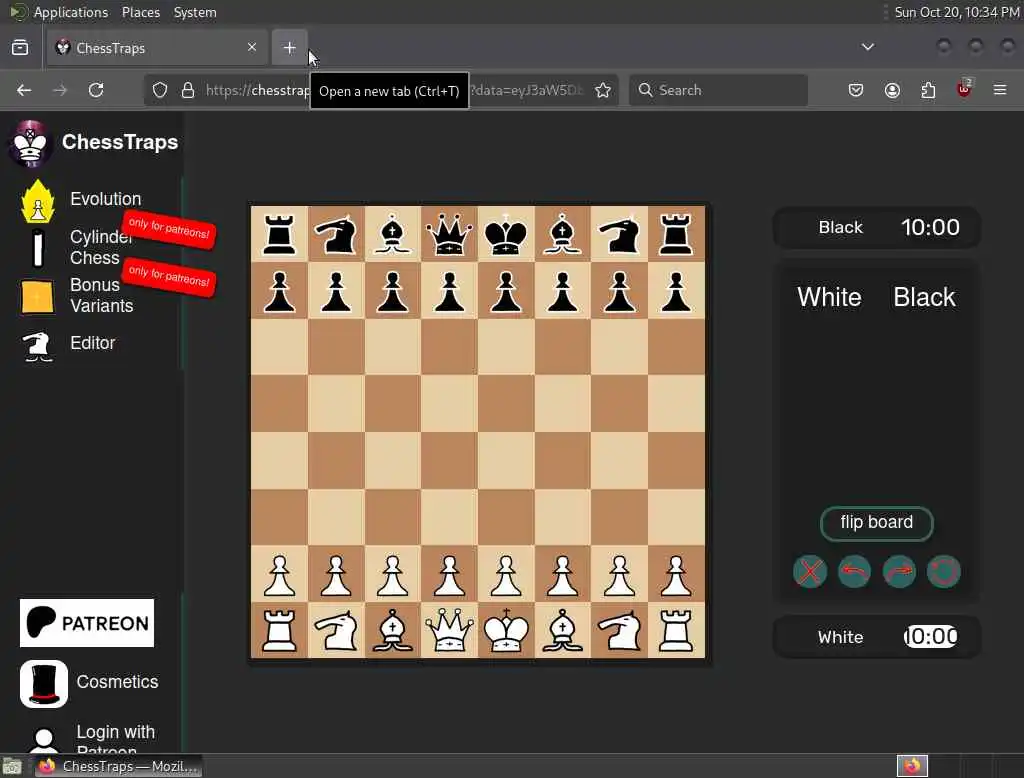Click ChessTraps Mozilla taskbar entry
Viewport: 1024px width, 778px height.
point(118,766)
